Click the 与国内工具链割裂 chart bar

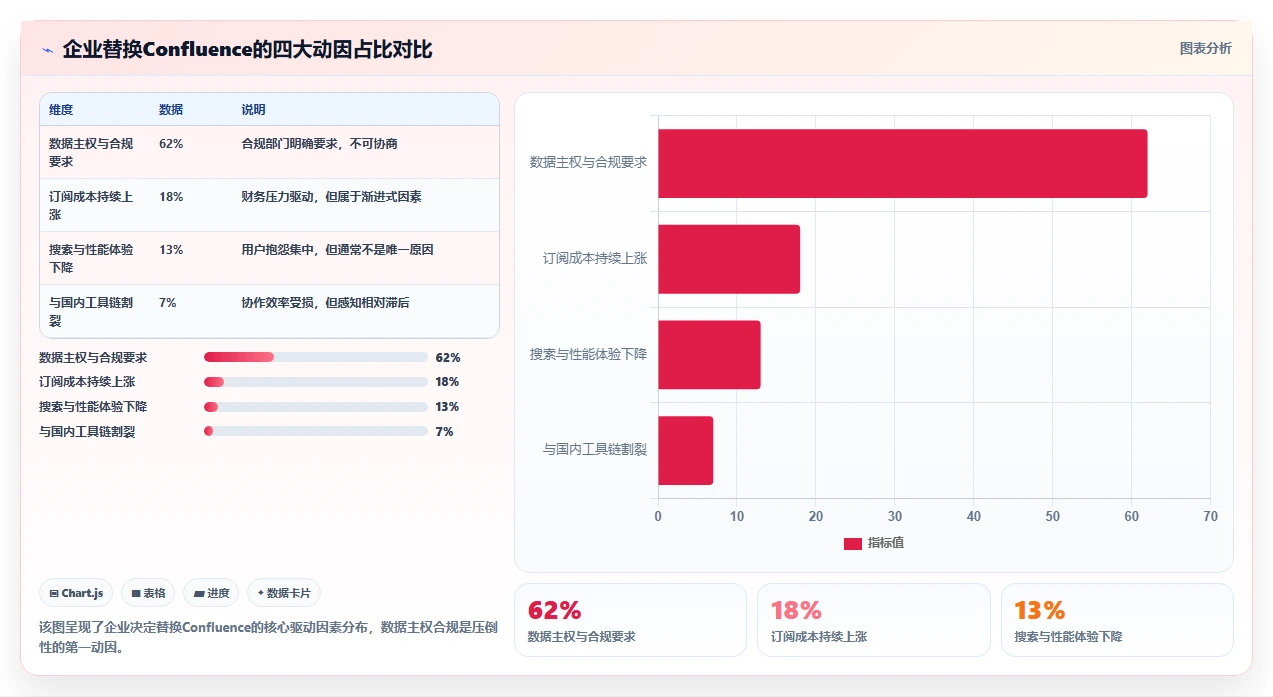pos(685,450)
